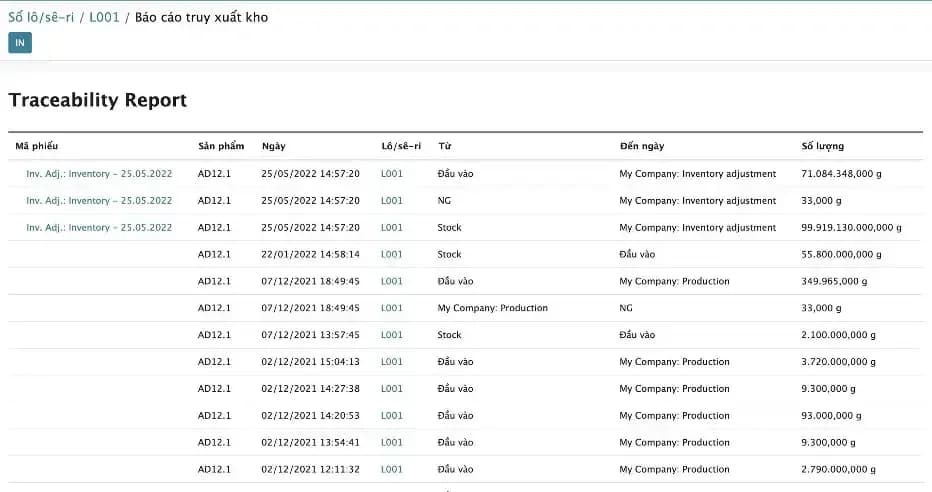The image size is (932, 492).
Task: Click date '02/12/2021 15:04:13'
Action: point(310,362)
